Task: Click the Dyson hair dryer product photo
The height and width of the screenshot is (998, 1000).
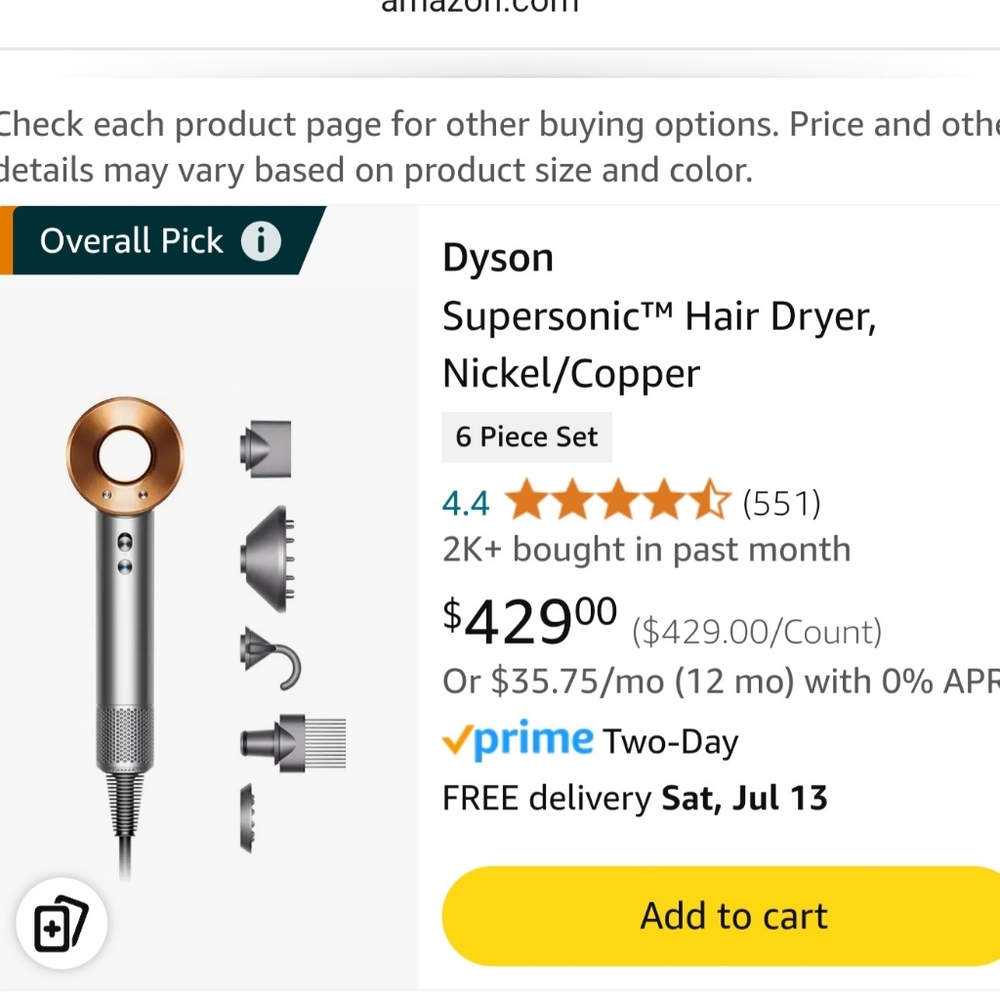Action: click(x=125, y=600)
